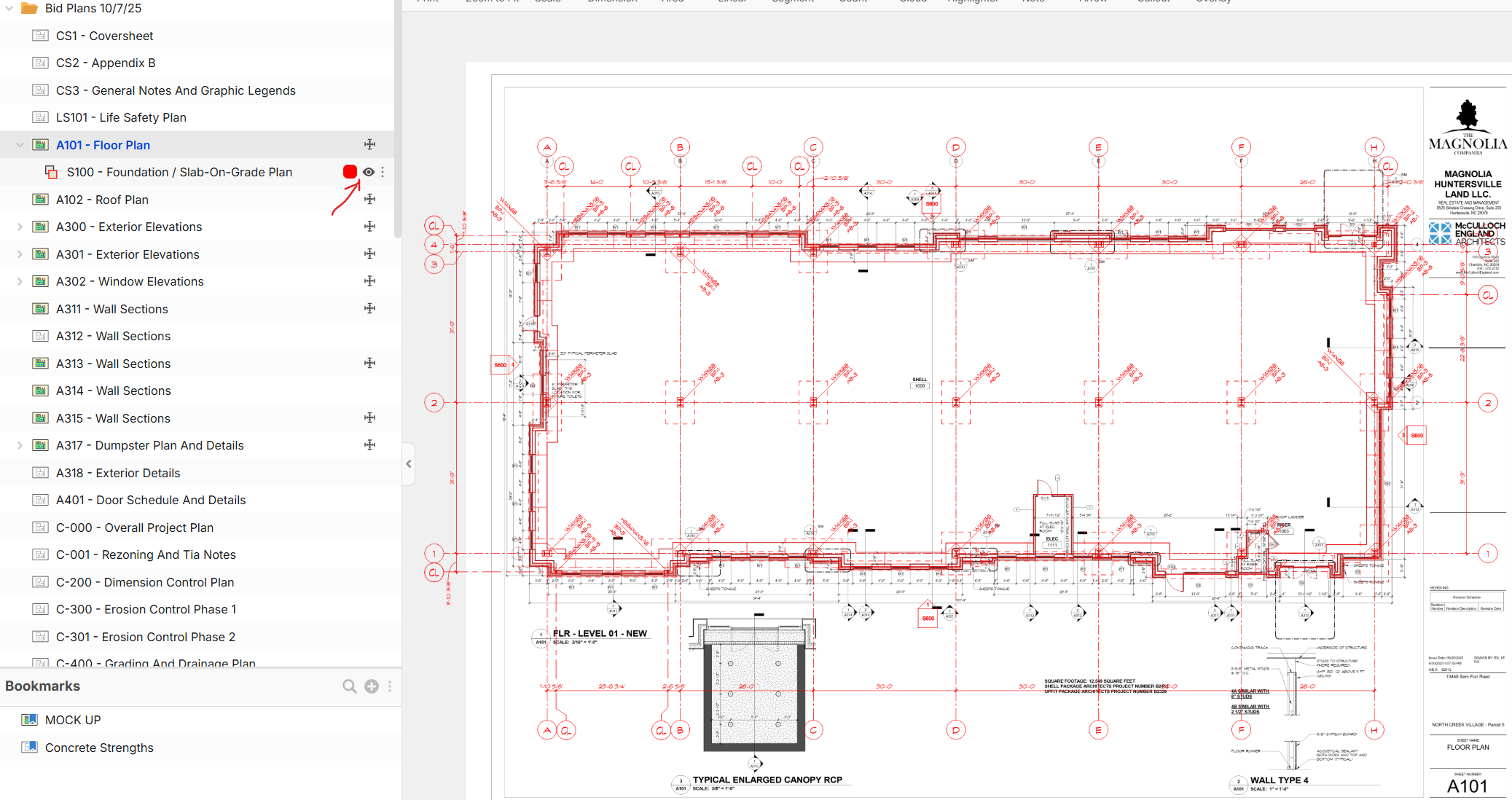Collapse the sidebar with left chevron handle
The image size is (1512, 800).
tap(409, 463)
